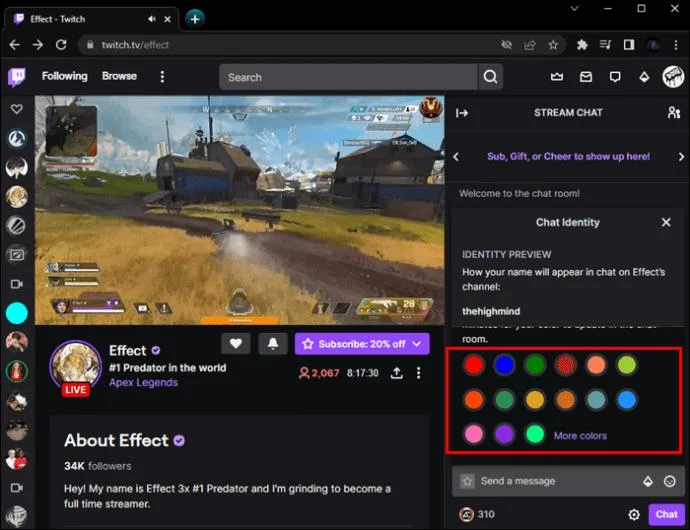Go to the Following tab

pyautogui.click(x=65, y=76)
